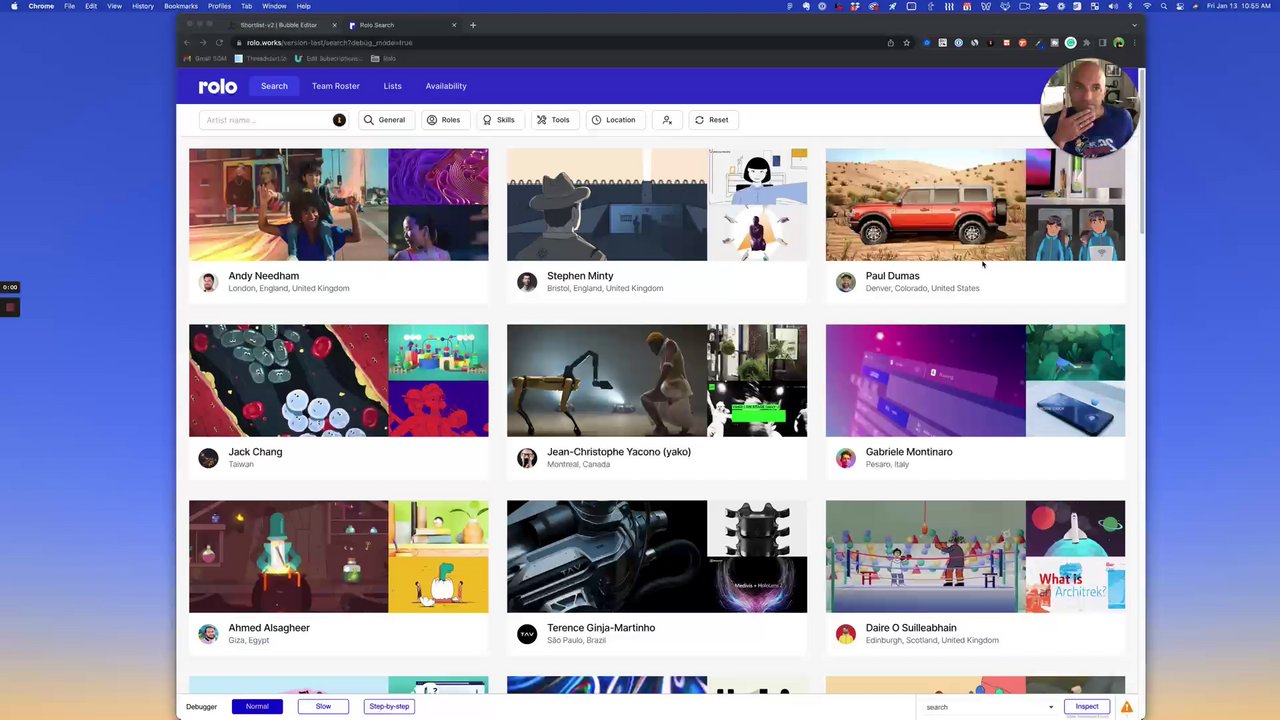Click Jean-Christophe Yacono's avatar
This screenshot has width=1280, height=720.
(x=527, y=458)
